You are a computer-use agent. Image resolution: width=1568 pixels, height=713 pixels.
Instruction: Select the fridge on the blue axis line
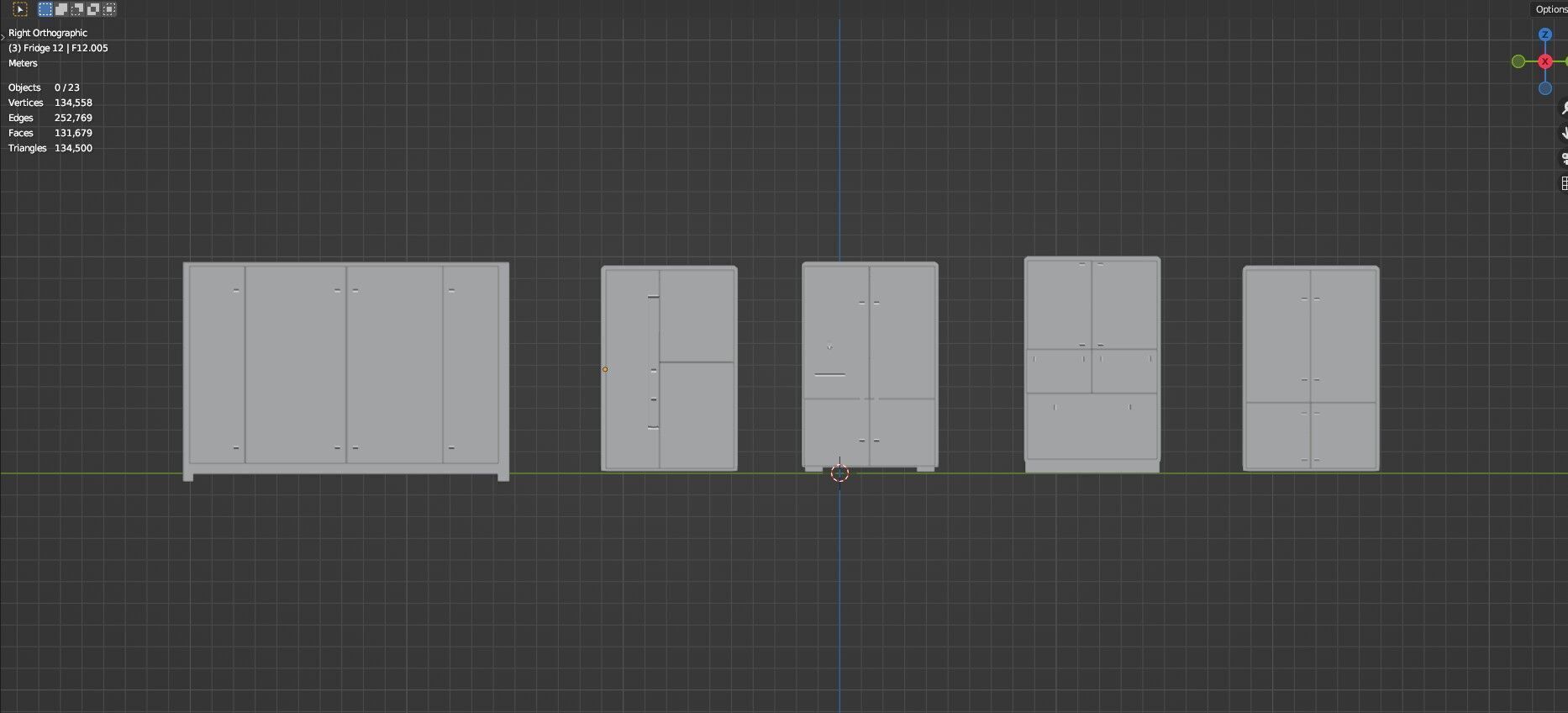870,366
